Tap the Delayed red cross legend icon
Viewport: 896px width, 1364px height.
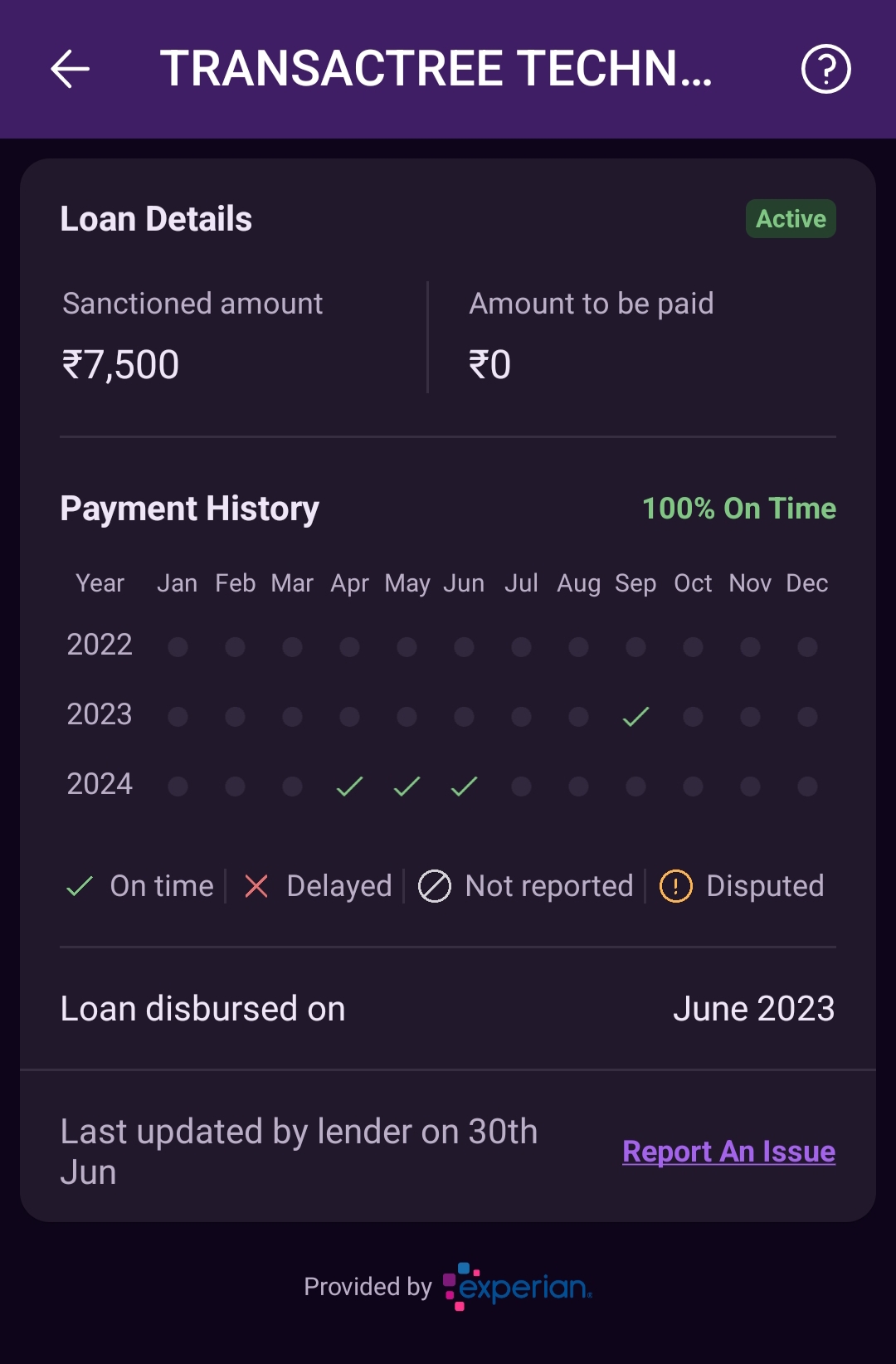point(256,886)
